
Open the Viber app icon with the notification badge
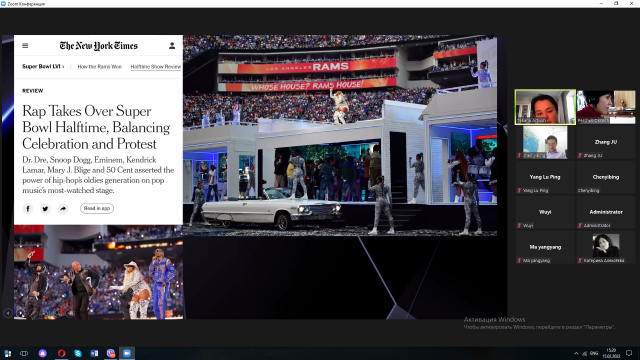point(111,353)
